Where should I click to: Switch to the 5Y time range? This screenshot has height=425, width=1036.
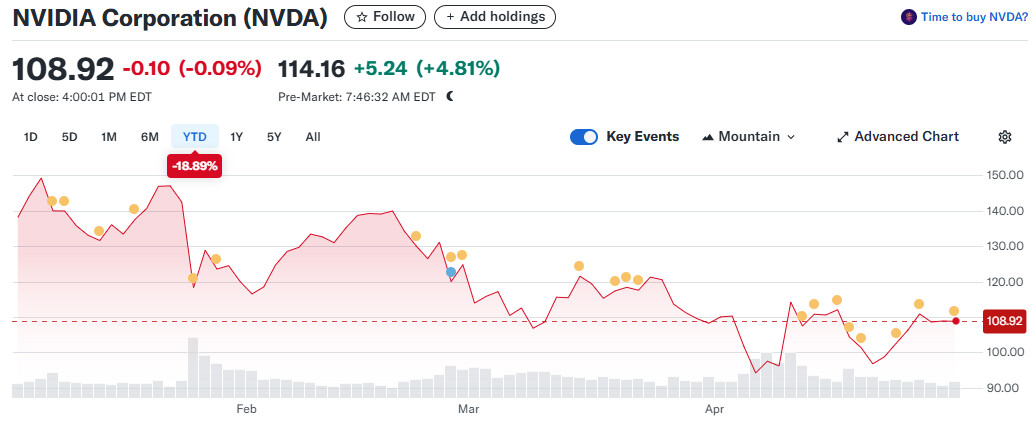click(274, 137)
